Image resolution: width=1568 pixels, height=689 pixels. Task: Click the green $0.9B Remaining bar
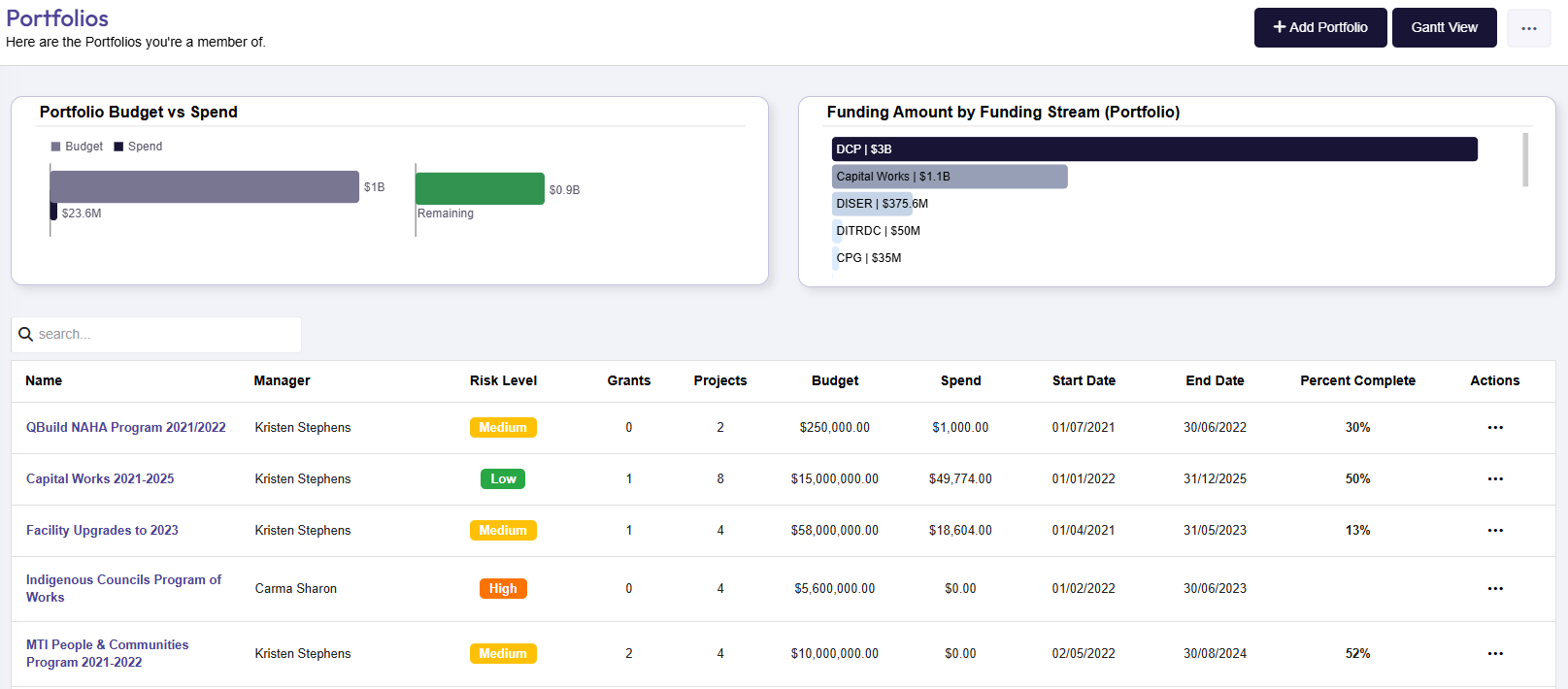[x=480, y=188]
